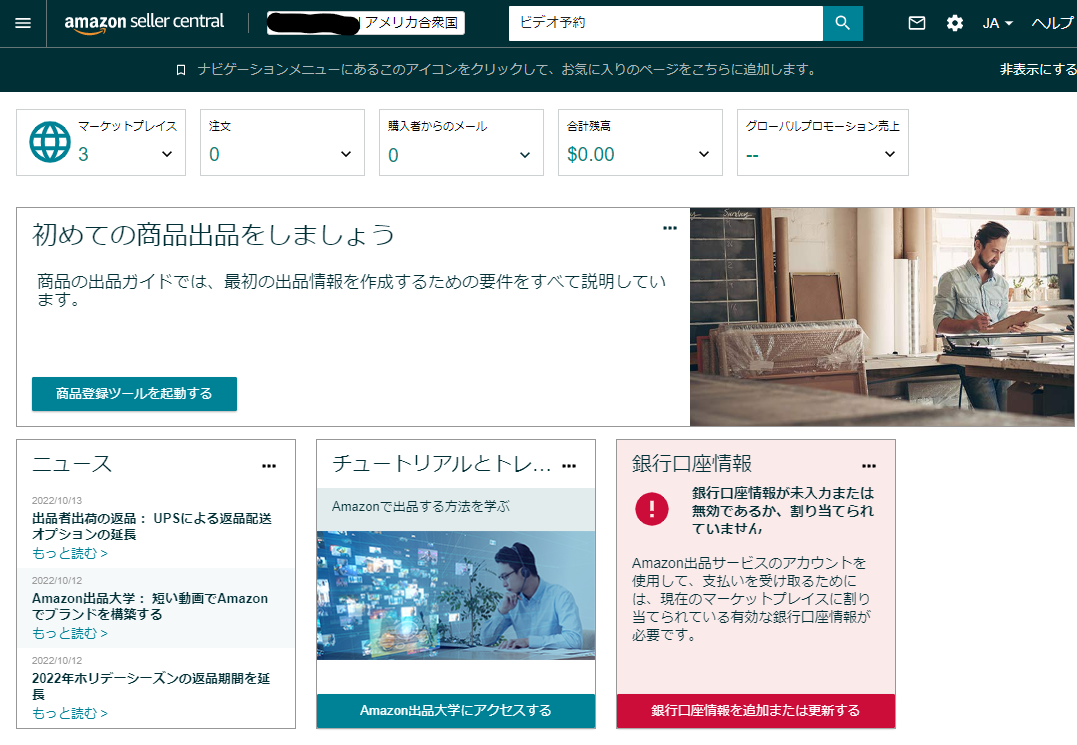This screenshot has width=1077, height=745.
Task: Open news headline about UPS返品配送オプション
Action: [152, 526]
